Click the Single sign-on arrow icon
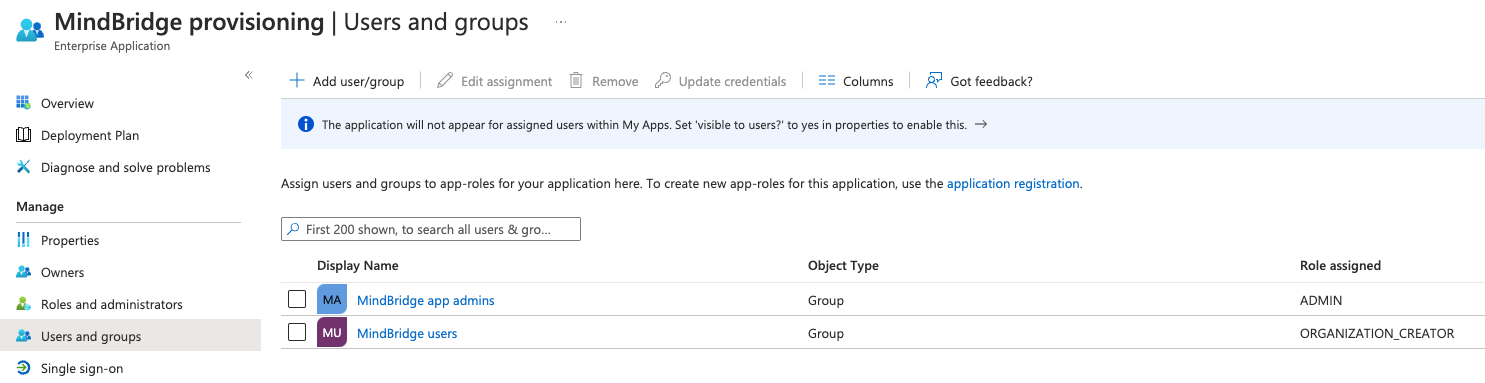1485x383 pixels. pyautogui.click(x=23, y=368)
